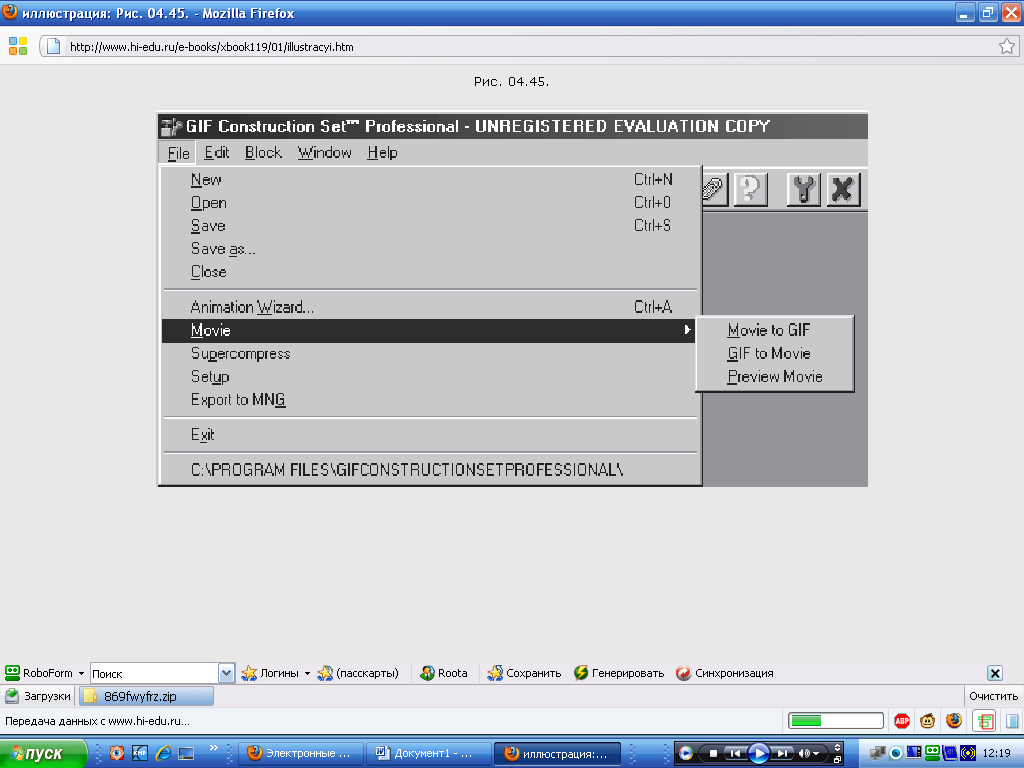Click into the URL address field
Viewport: 1024px width, 768px height.
tap(529, 47)
